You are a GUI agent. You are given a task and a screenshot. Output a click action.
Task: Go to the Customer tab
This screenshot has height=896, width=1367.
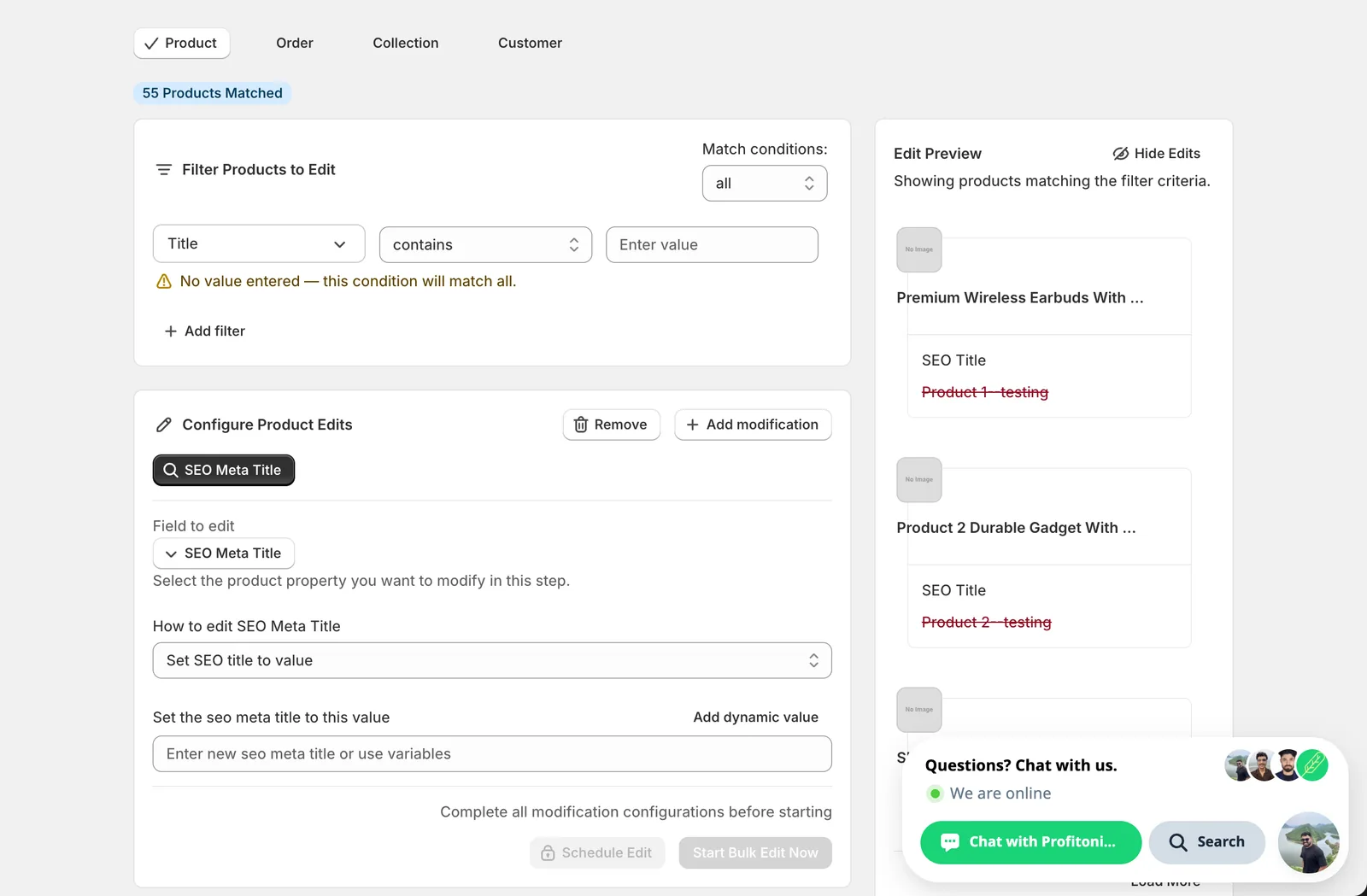(530, 43)
